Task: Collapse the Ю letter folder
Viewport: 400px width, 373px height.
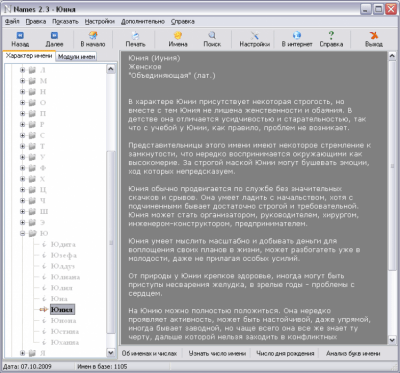Action: click(22, 233)
